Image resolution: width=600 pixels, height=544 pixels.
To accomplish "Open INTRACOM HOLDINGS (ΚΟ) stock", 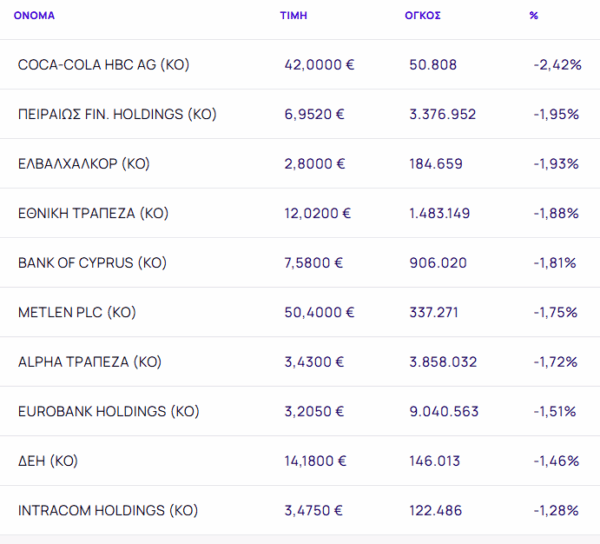I will tap(108, 510).
